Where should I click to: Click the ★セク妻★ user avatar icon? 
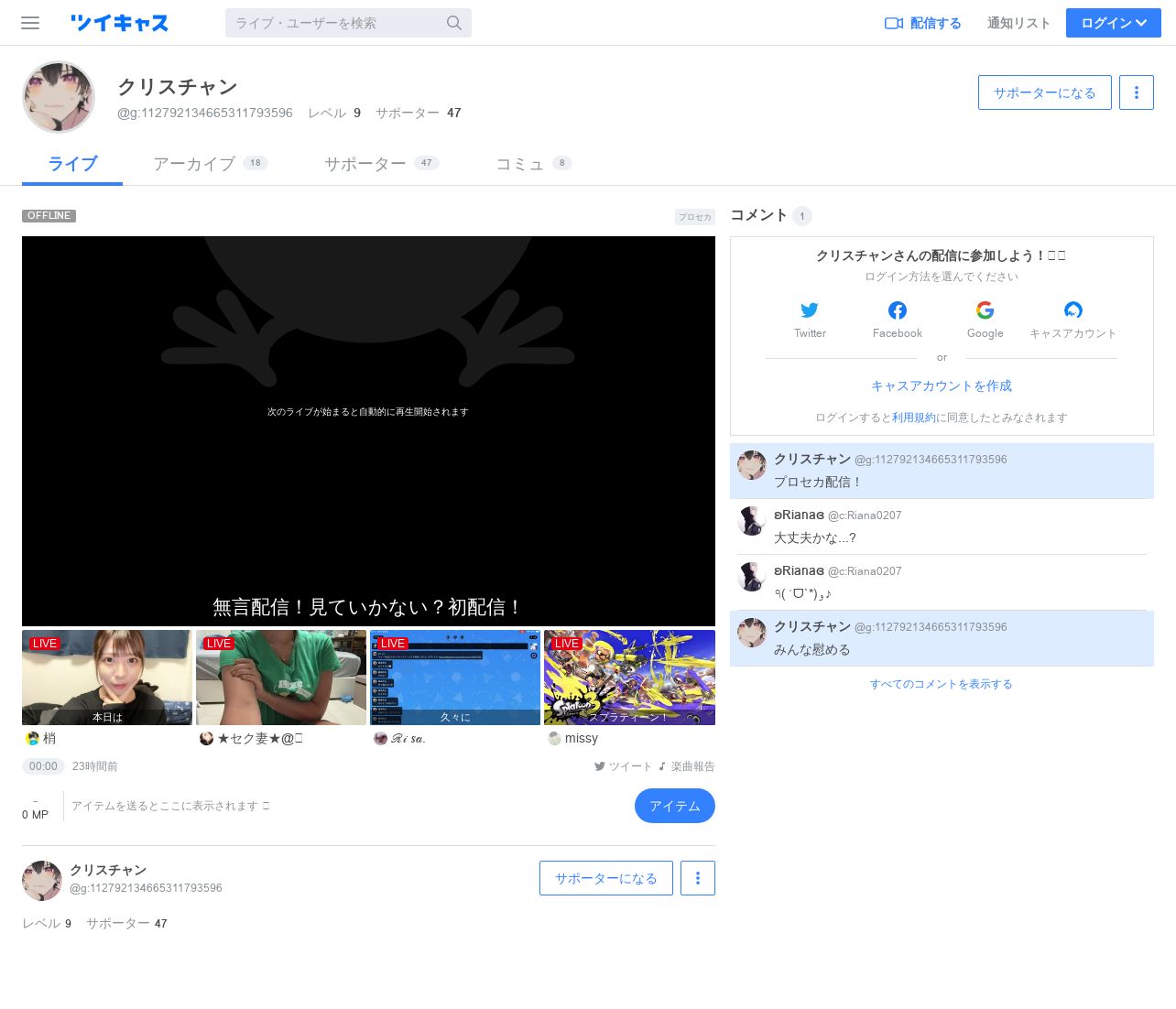206,738
